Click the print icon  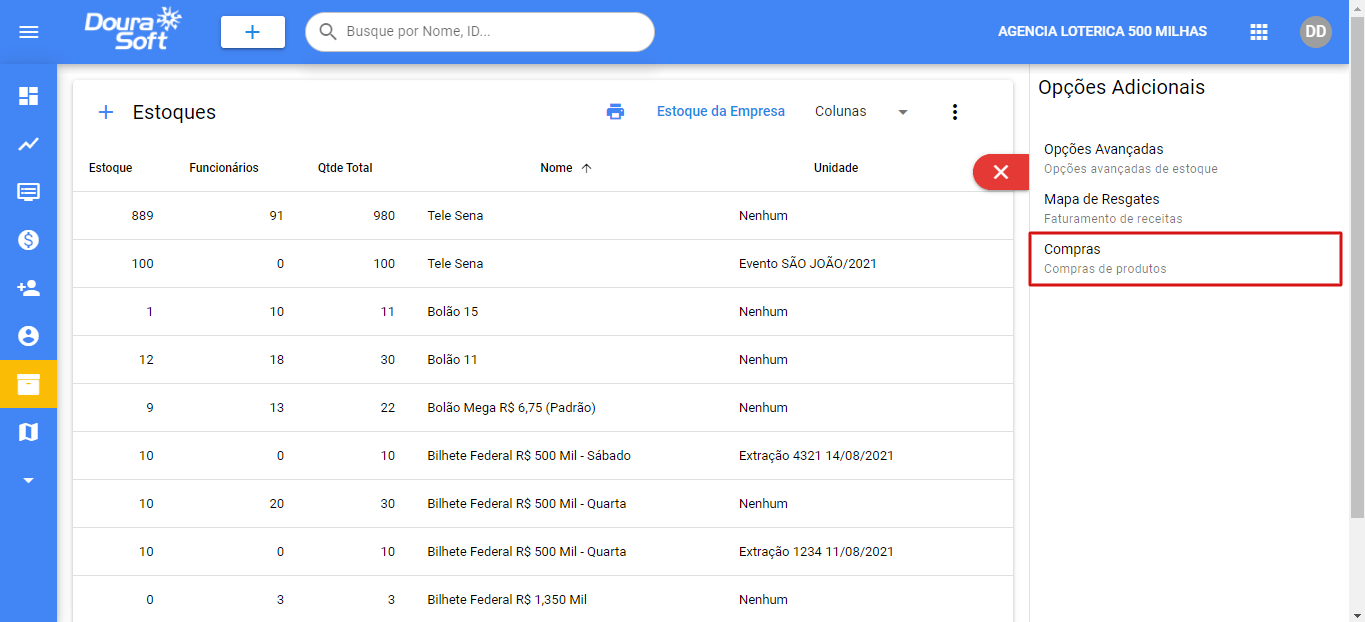[615, 112]
